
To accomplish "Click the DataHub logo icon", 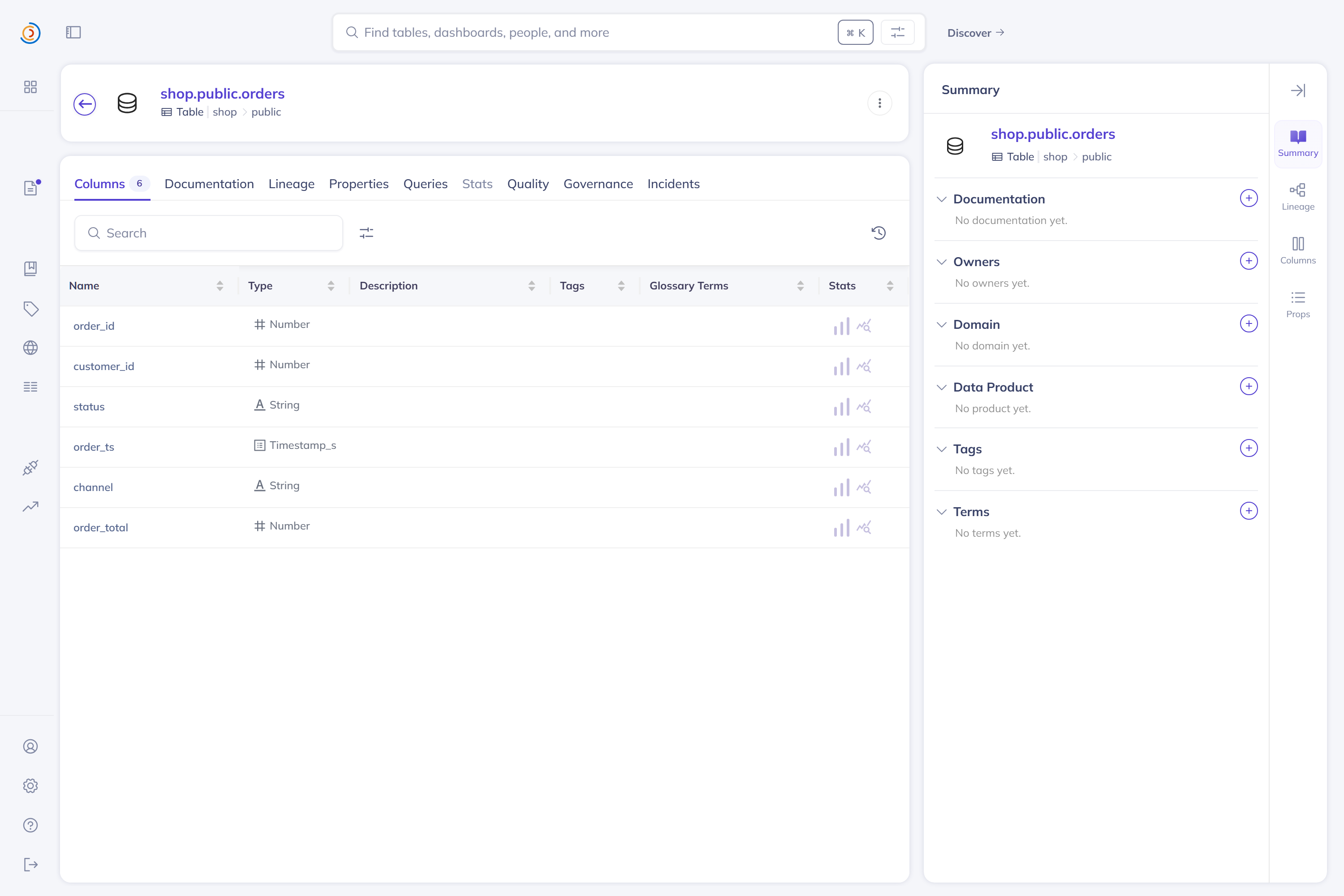I will (x=30, y=33).
